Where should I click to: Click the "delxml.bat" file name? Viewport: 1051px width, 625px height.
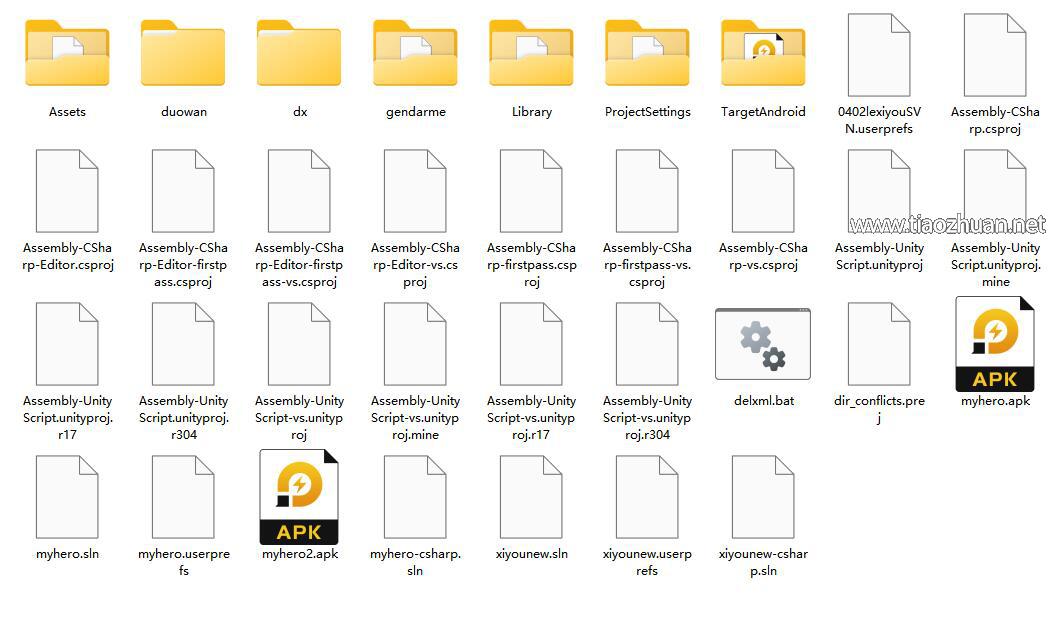point(763,401)
